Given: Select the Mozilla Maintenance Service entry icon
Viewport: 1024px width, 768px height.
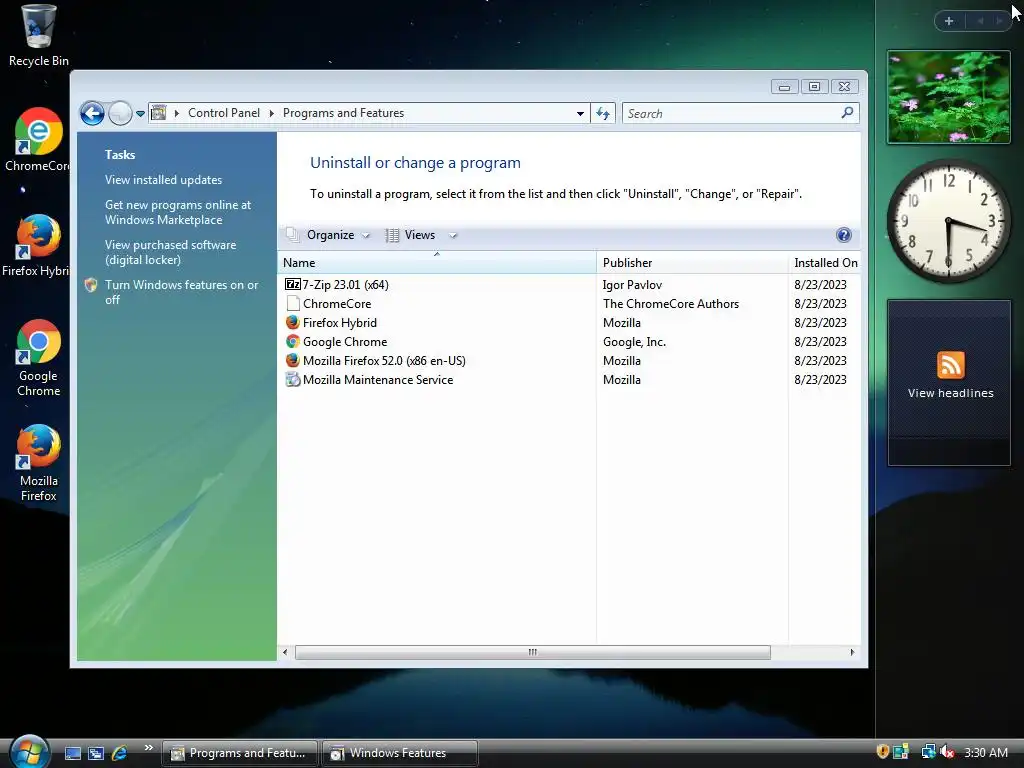Looking at the screenshot, I should coord(293,379).
